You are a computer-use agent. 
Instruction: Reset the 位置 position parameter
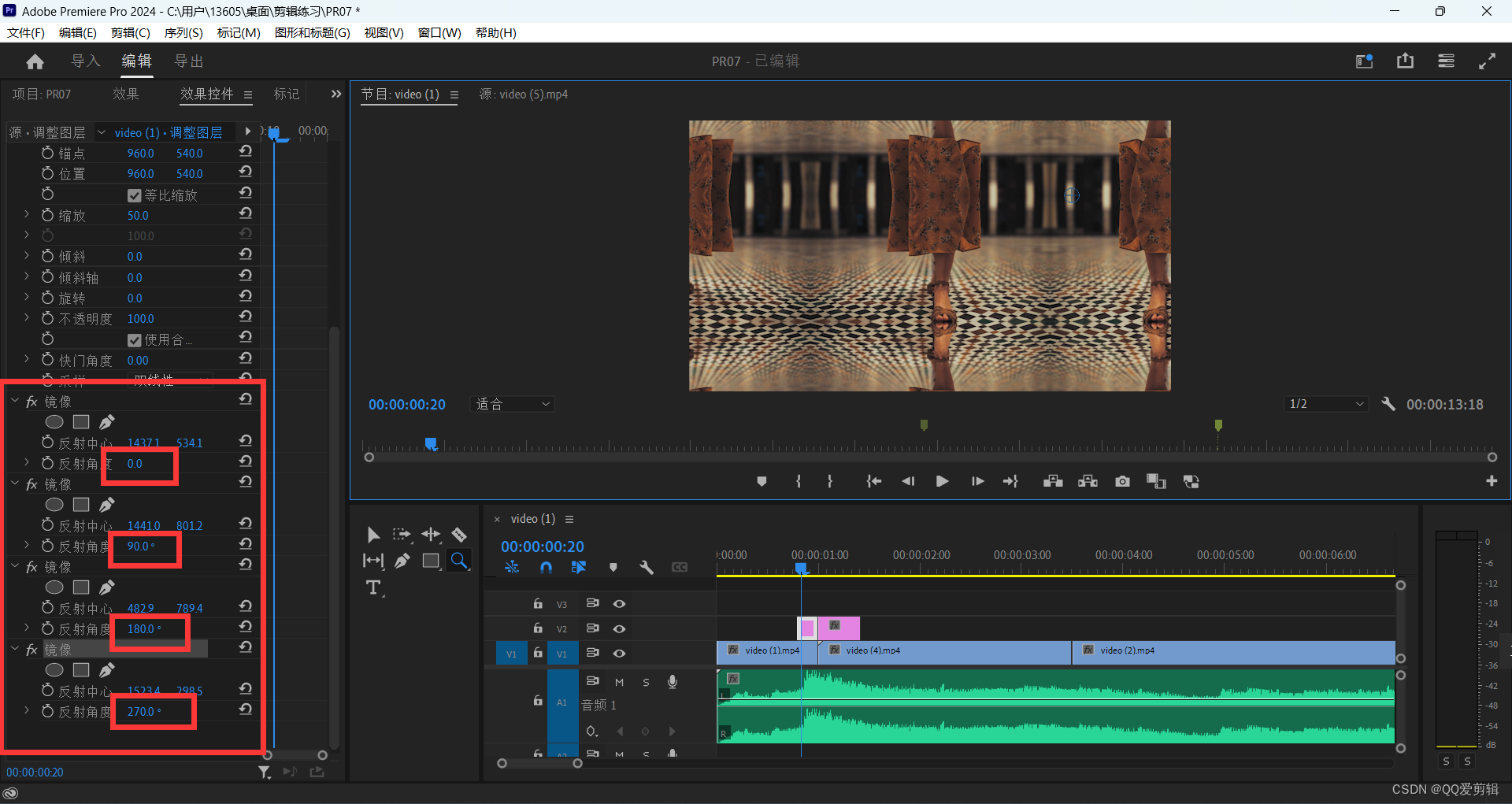click(x=246, y=172)
